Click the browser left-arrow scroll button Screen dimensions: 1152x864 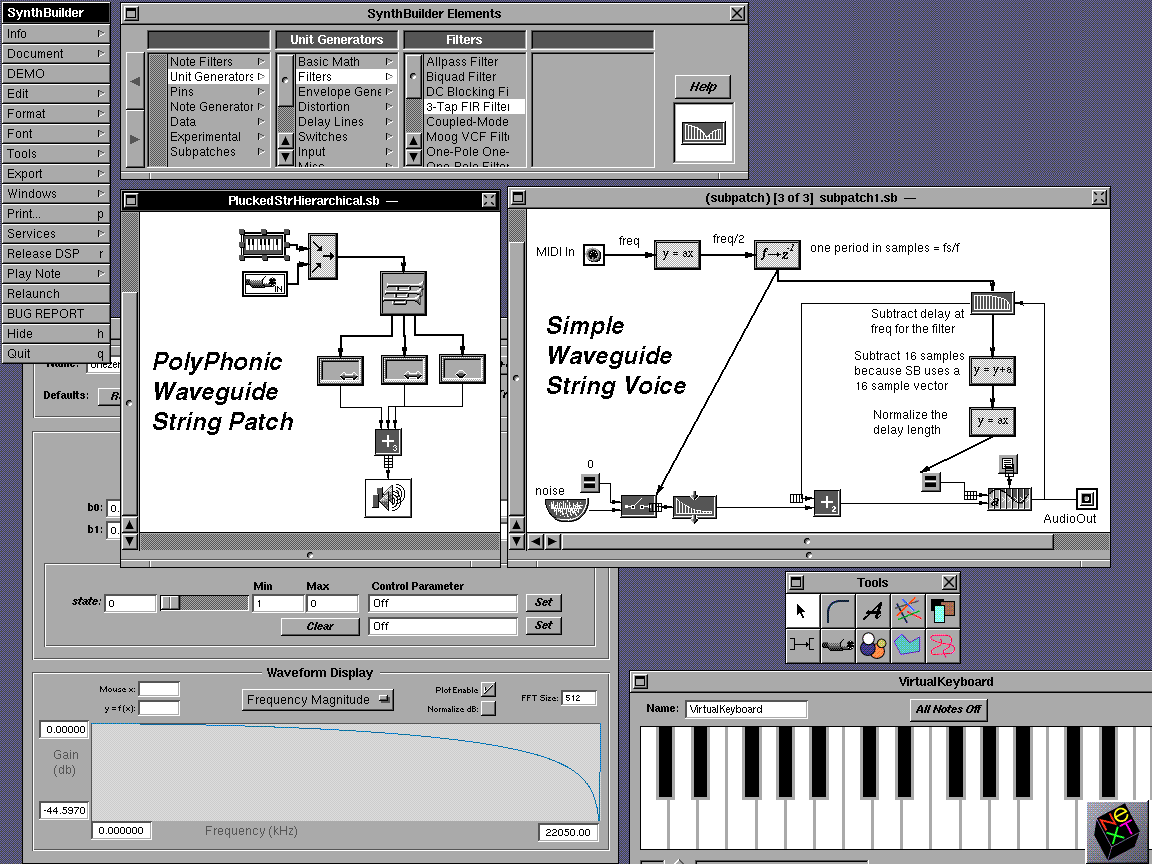134,82
